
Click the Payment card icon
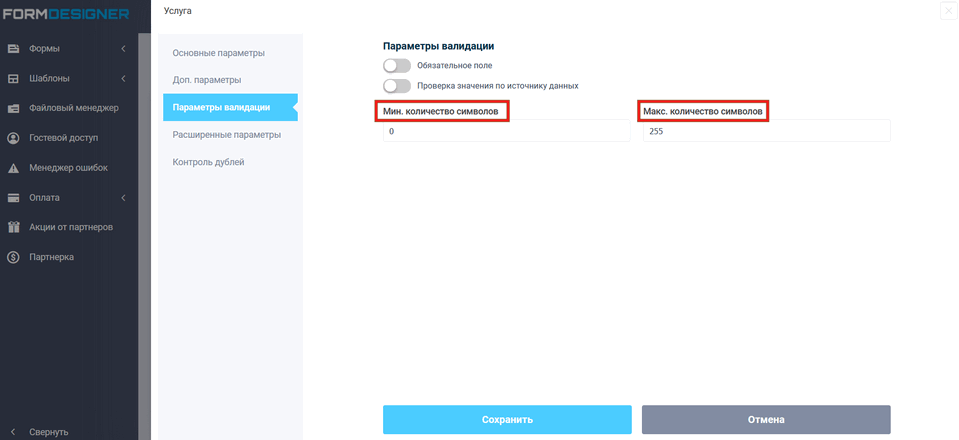[x=14, y=197]
